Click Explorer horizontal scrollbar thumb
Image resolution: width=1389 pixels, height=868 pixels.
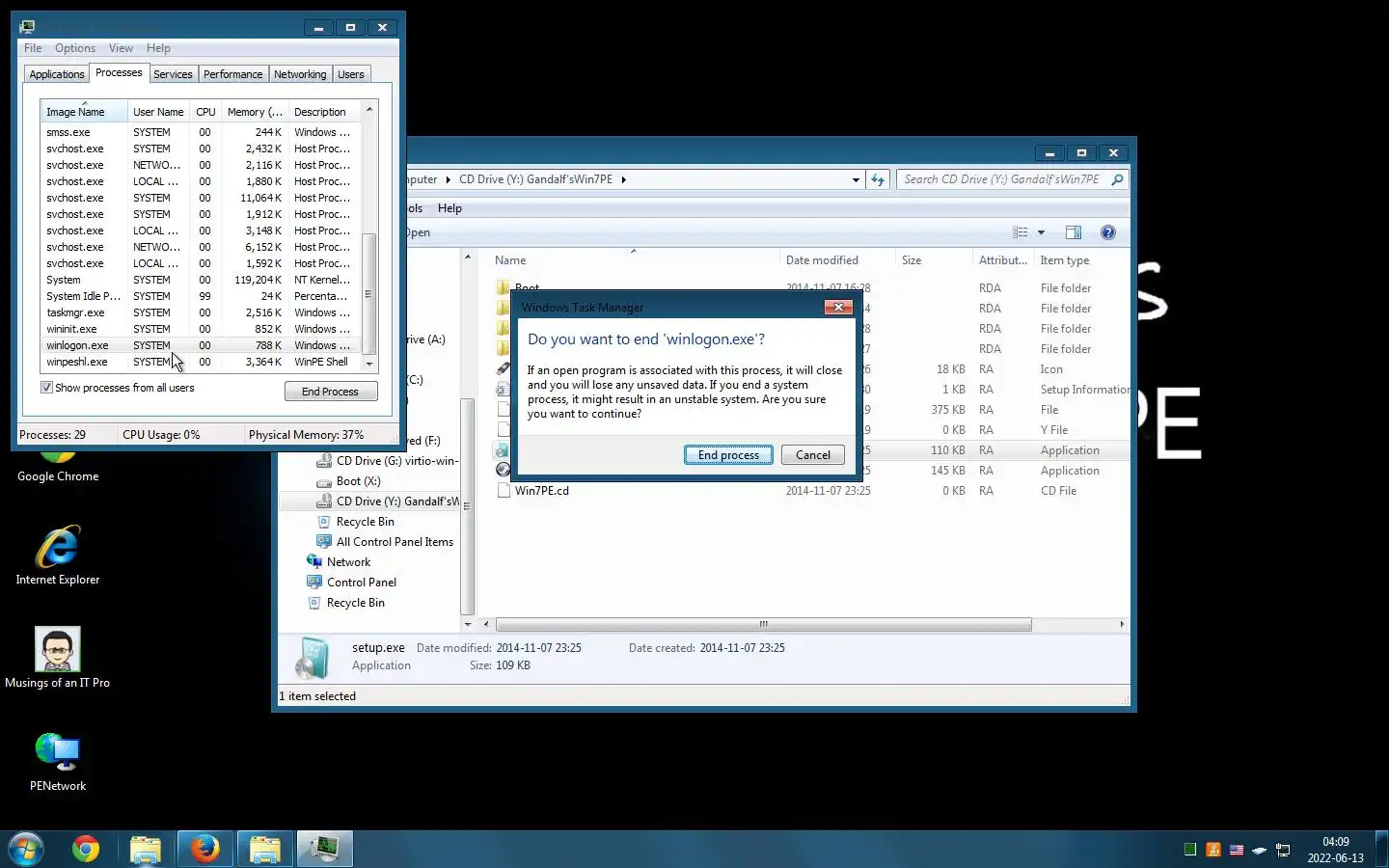coord(763,624)
